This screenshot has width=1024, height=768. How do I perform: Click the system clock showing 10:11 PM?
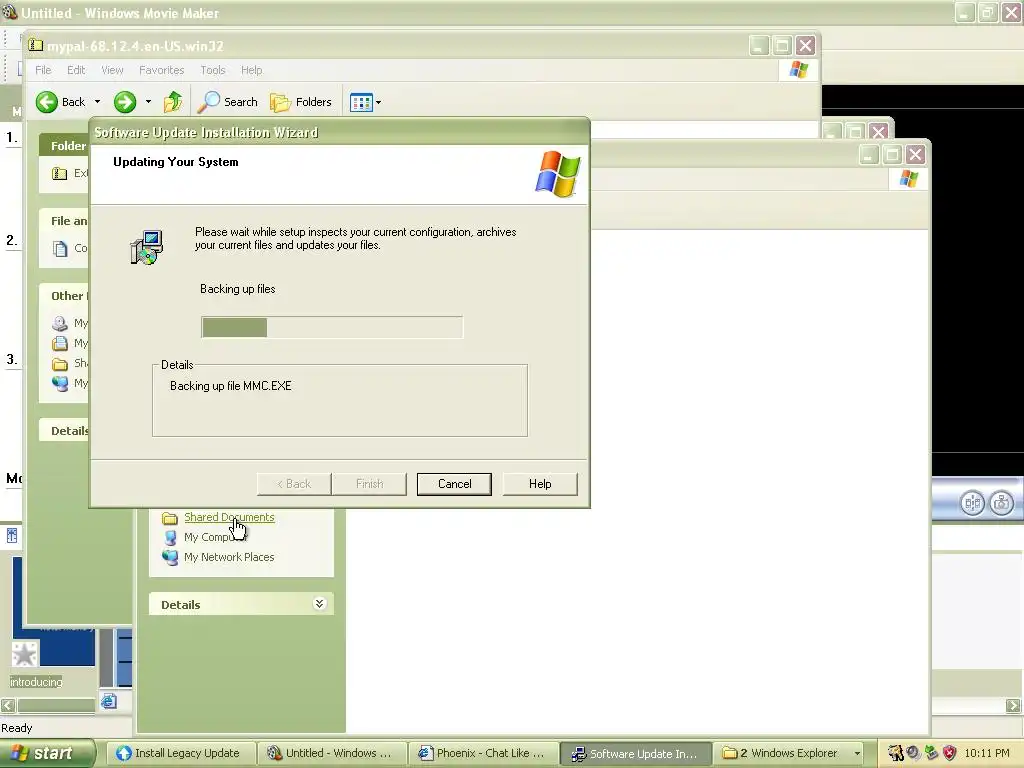pos(987,753)
